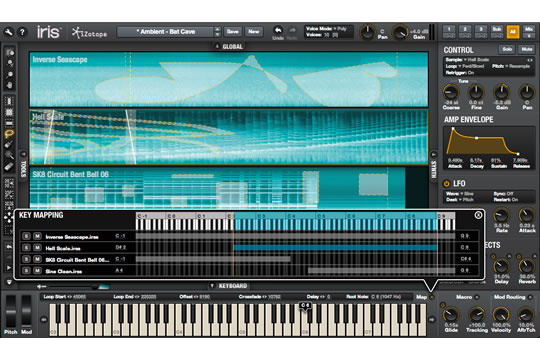Select the hand grab tool in Tools

[10, 85]
